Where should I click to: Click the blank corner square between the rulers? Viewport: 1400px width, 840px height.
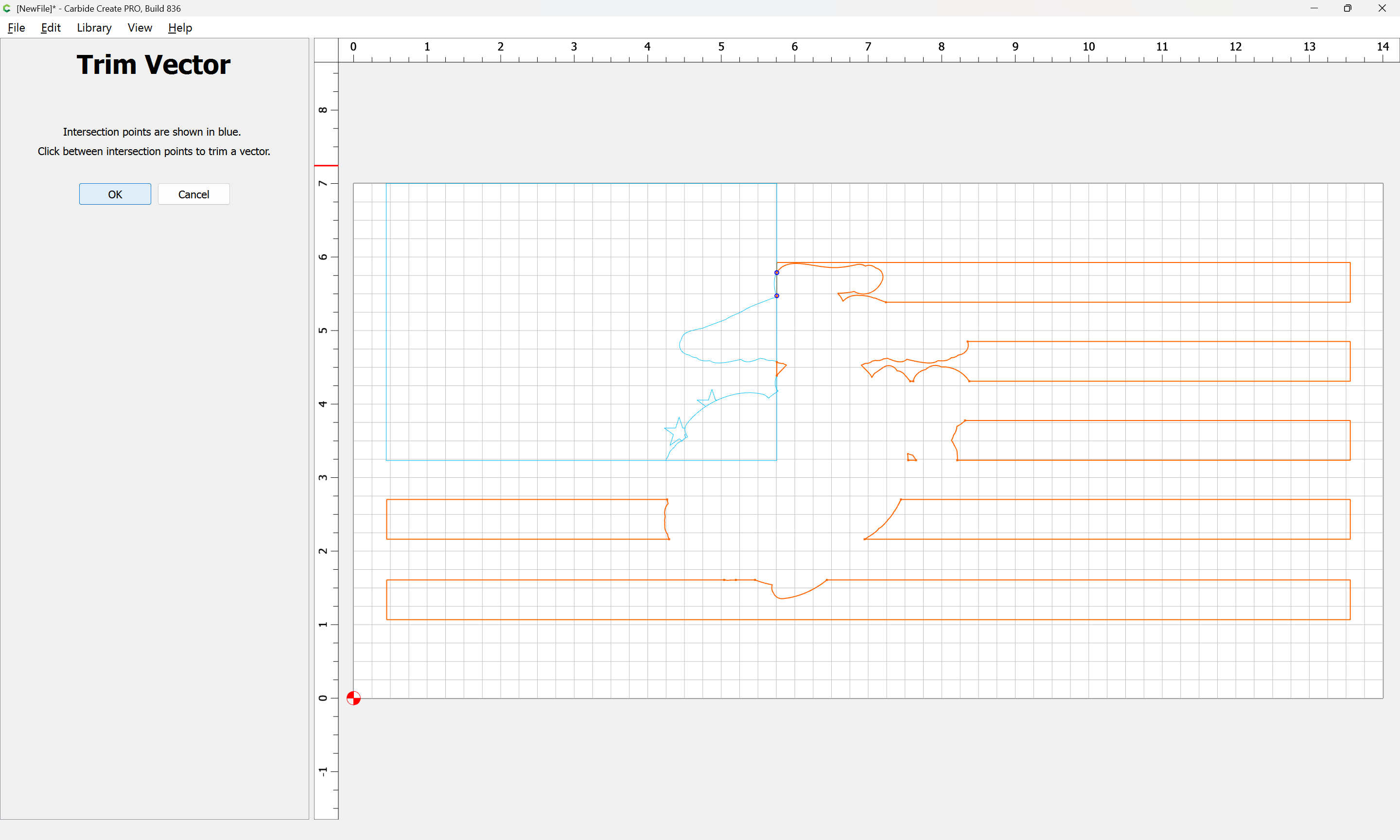click(x=326, y=50)
